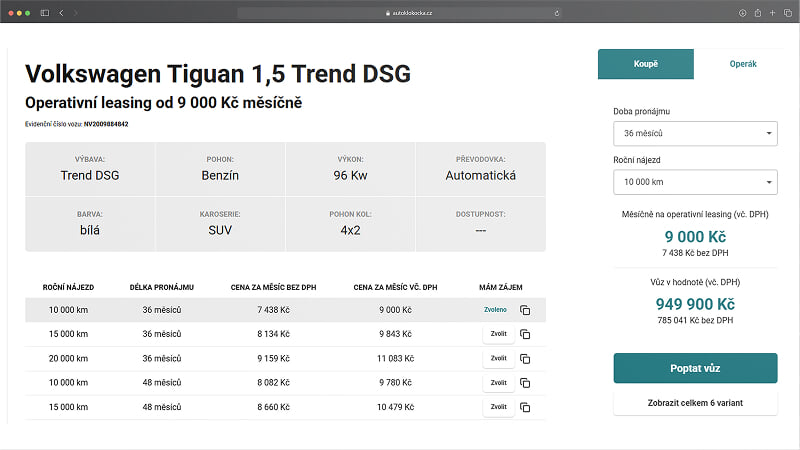Screen dimensions: 800x450
Task: Reload the page via address bar icon
Action: 556,12
